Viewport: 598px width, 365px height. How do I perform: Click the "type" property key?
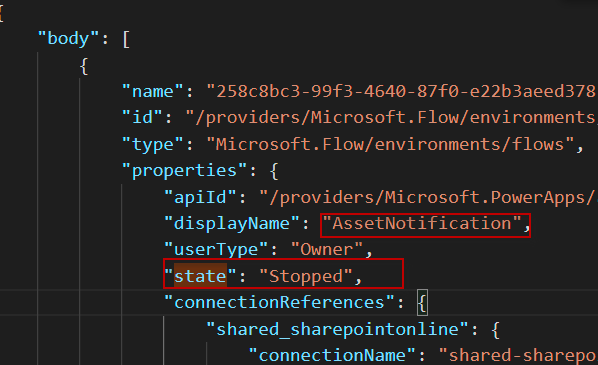point(153,145)
